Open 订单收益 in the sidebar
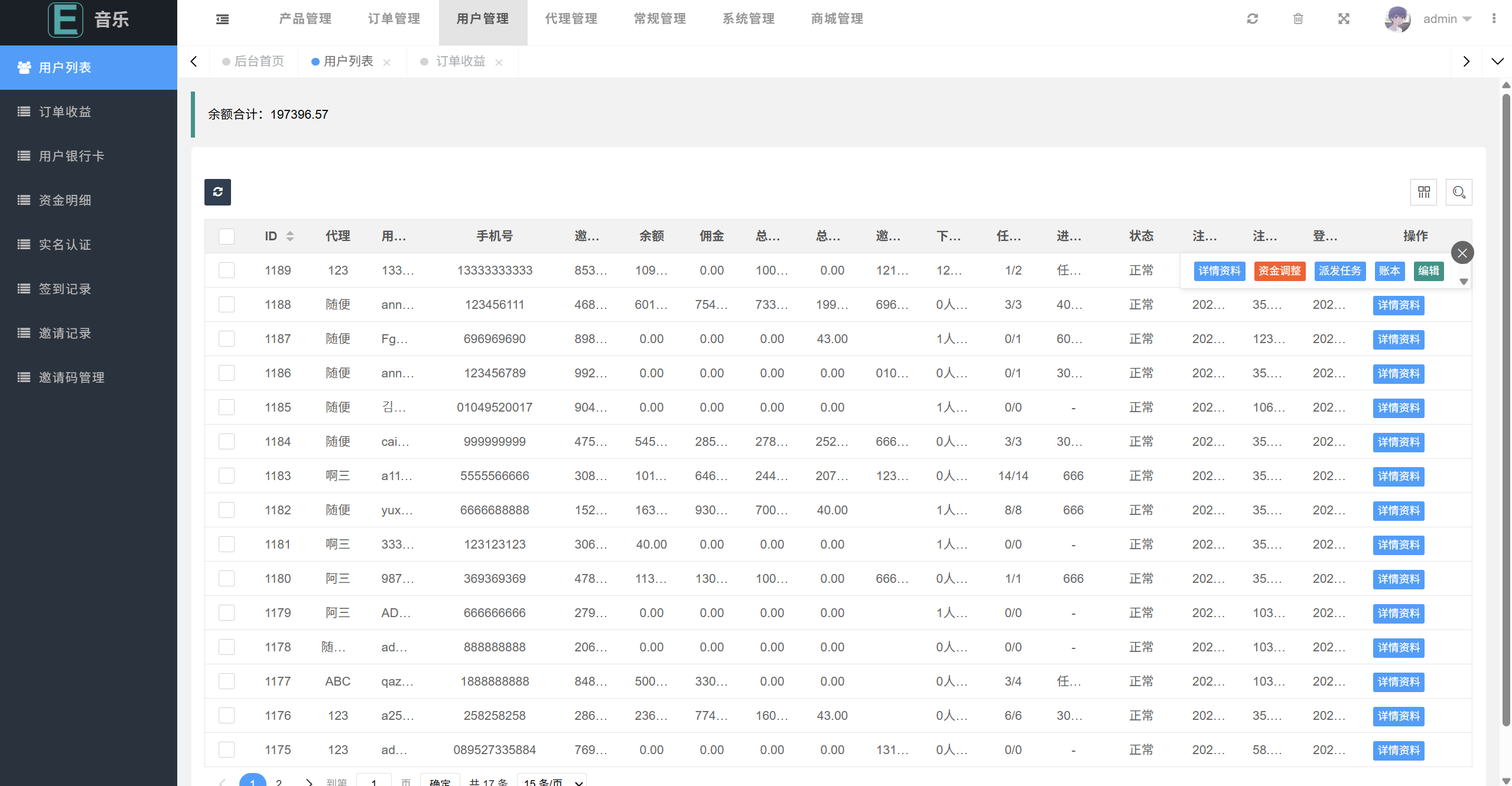Viewport: 1512px width, 786px height. [89, 112]
